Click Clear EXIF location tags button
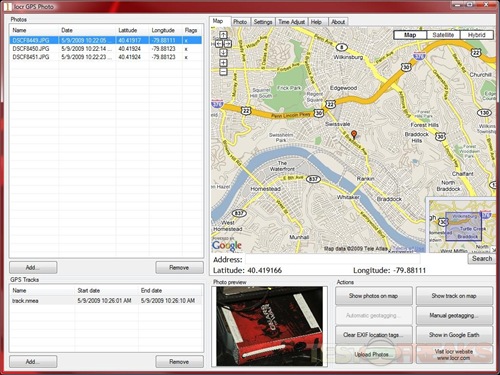The height and width of the screenshot is (375, 500). coord(374,335)
